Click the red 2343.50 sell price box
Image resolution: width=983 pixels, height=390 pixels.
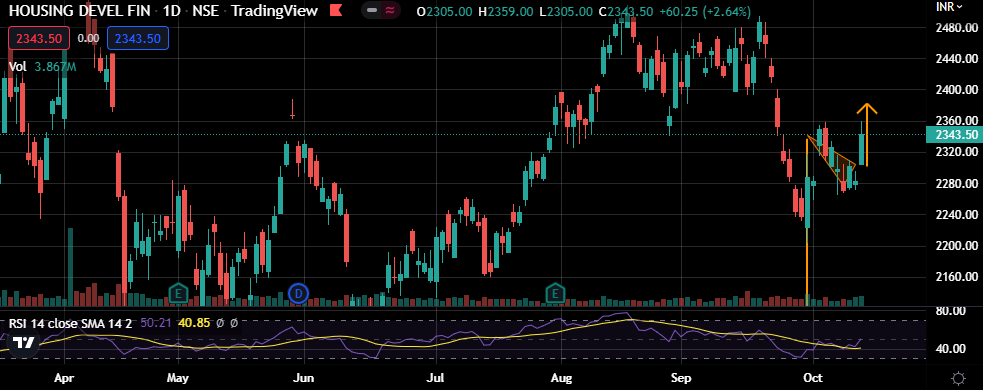pyautogui.click(x=38, y=38)
